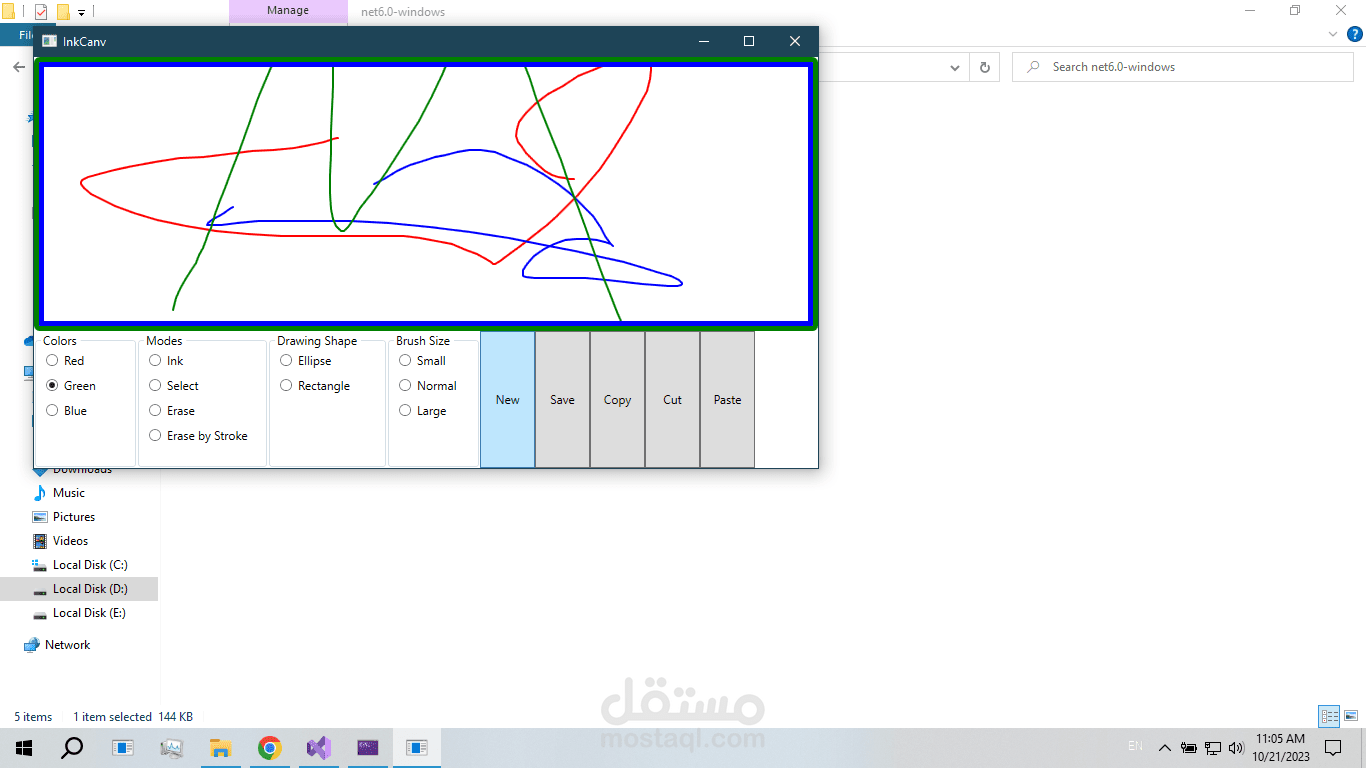Click the "5 items" status bar text
The image size is (1366, 768).
(33, 717)
